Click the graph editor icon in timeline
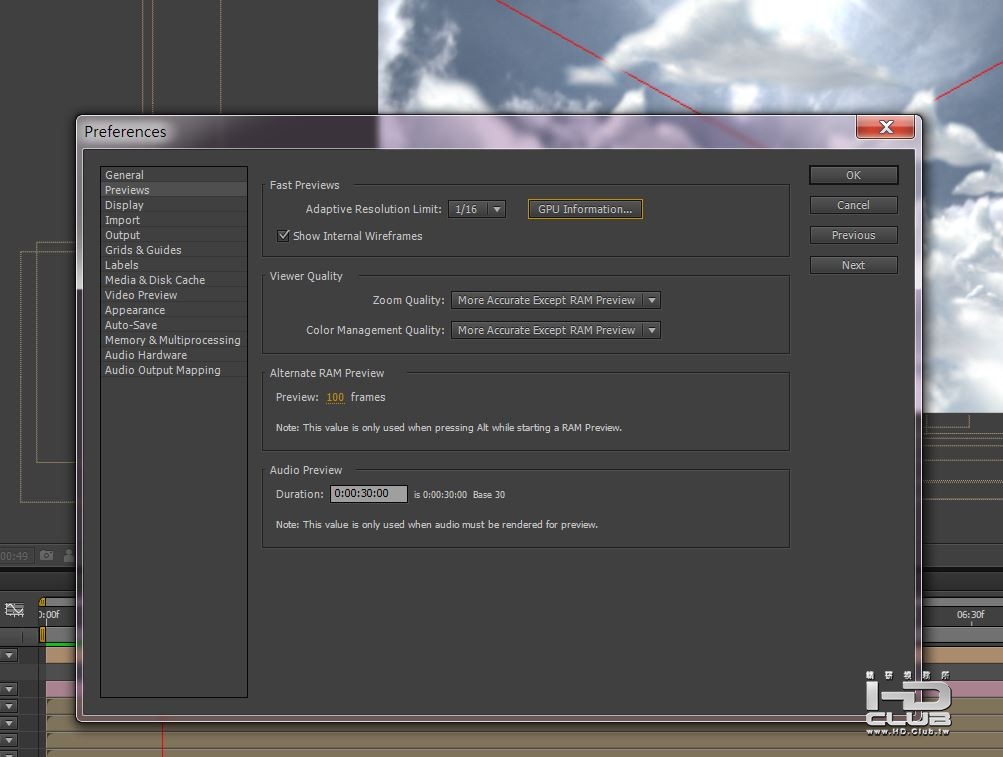The height and width of the screenshot is (757, 1003). 14,610
